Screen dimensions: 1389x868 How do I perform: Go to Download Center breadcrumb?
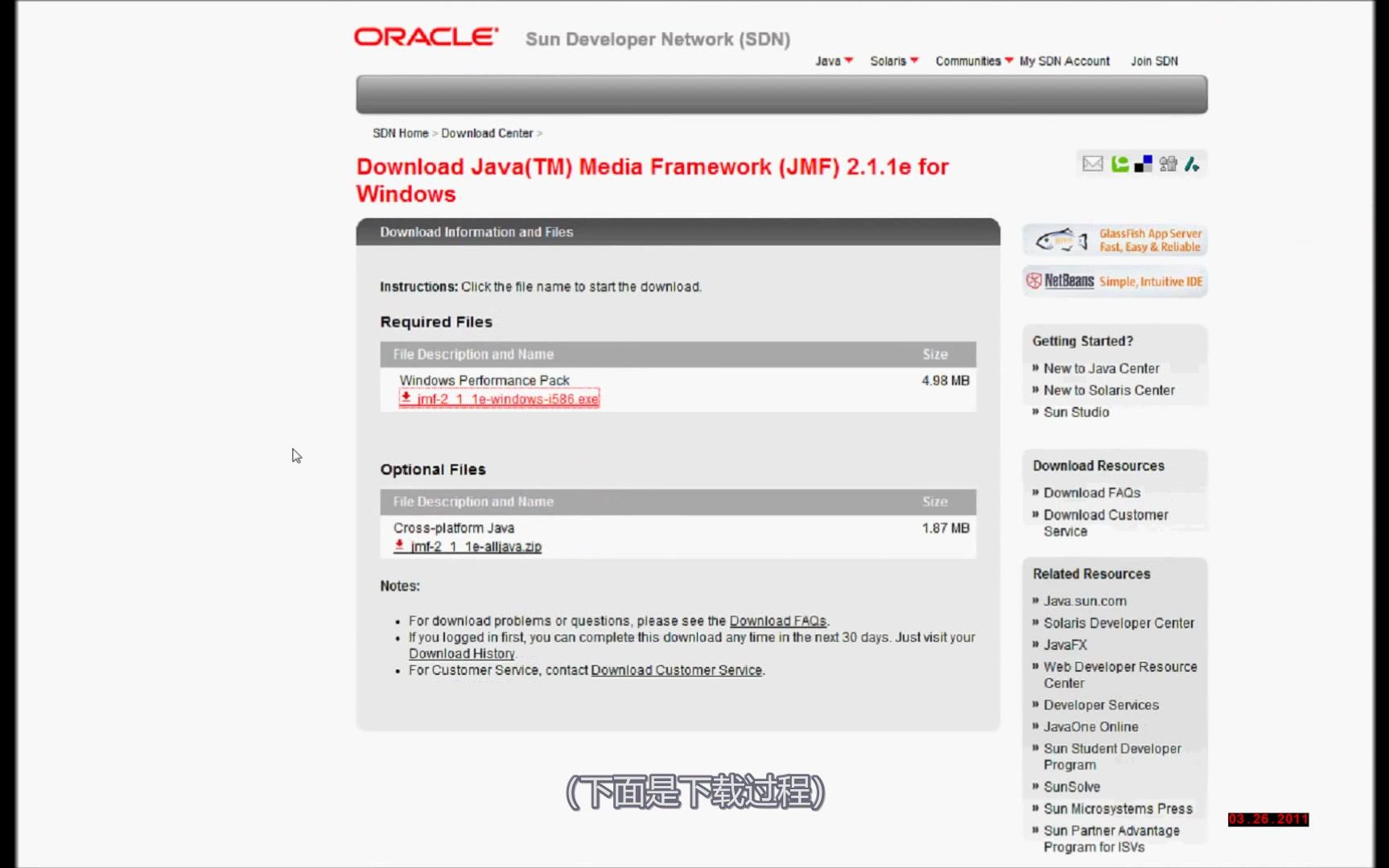tap(487, 133)
